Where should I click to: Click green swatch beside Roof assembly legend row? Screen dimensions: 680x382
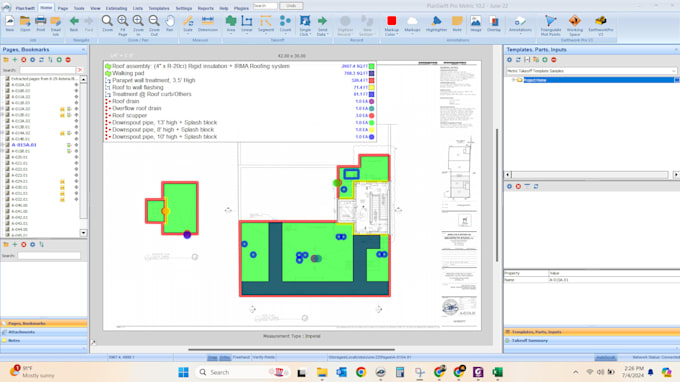372,66
